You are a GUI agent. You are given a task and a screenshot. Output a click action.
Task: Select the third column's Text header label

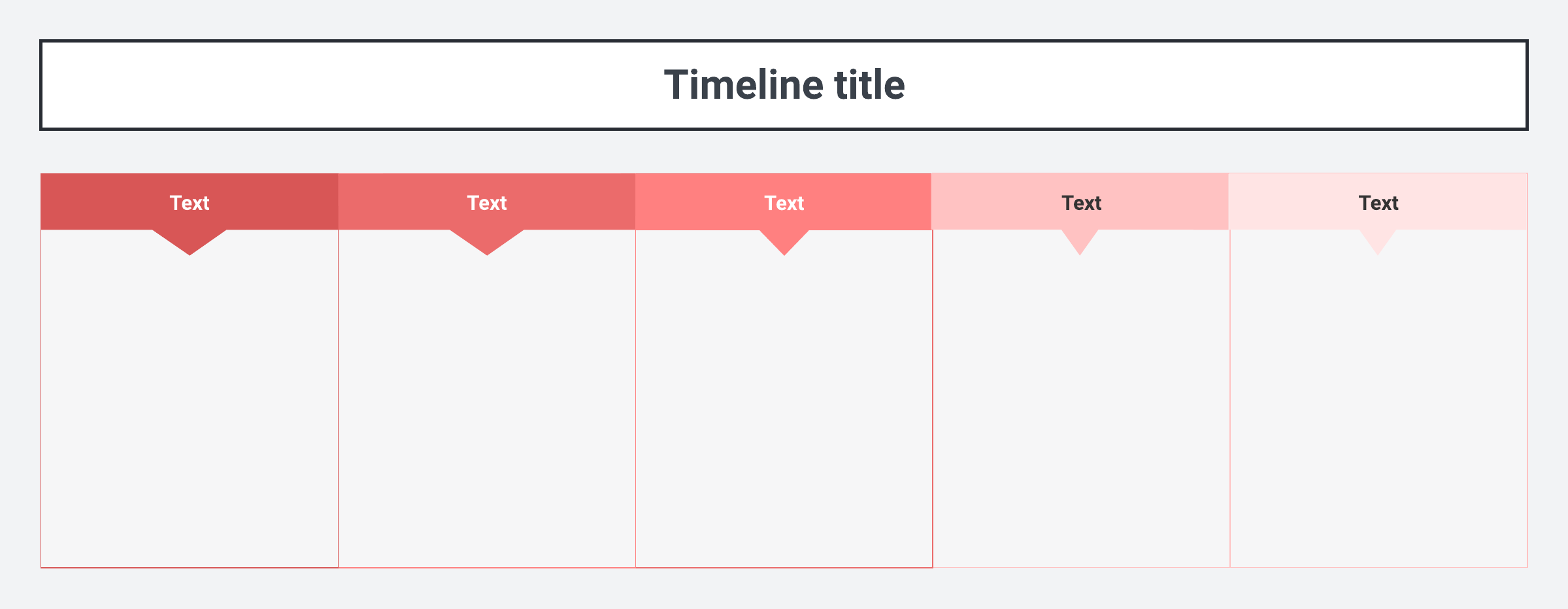coord(784,203)
